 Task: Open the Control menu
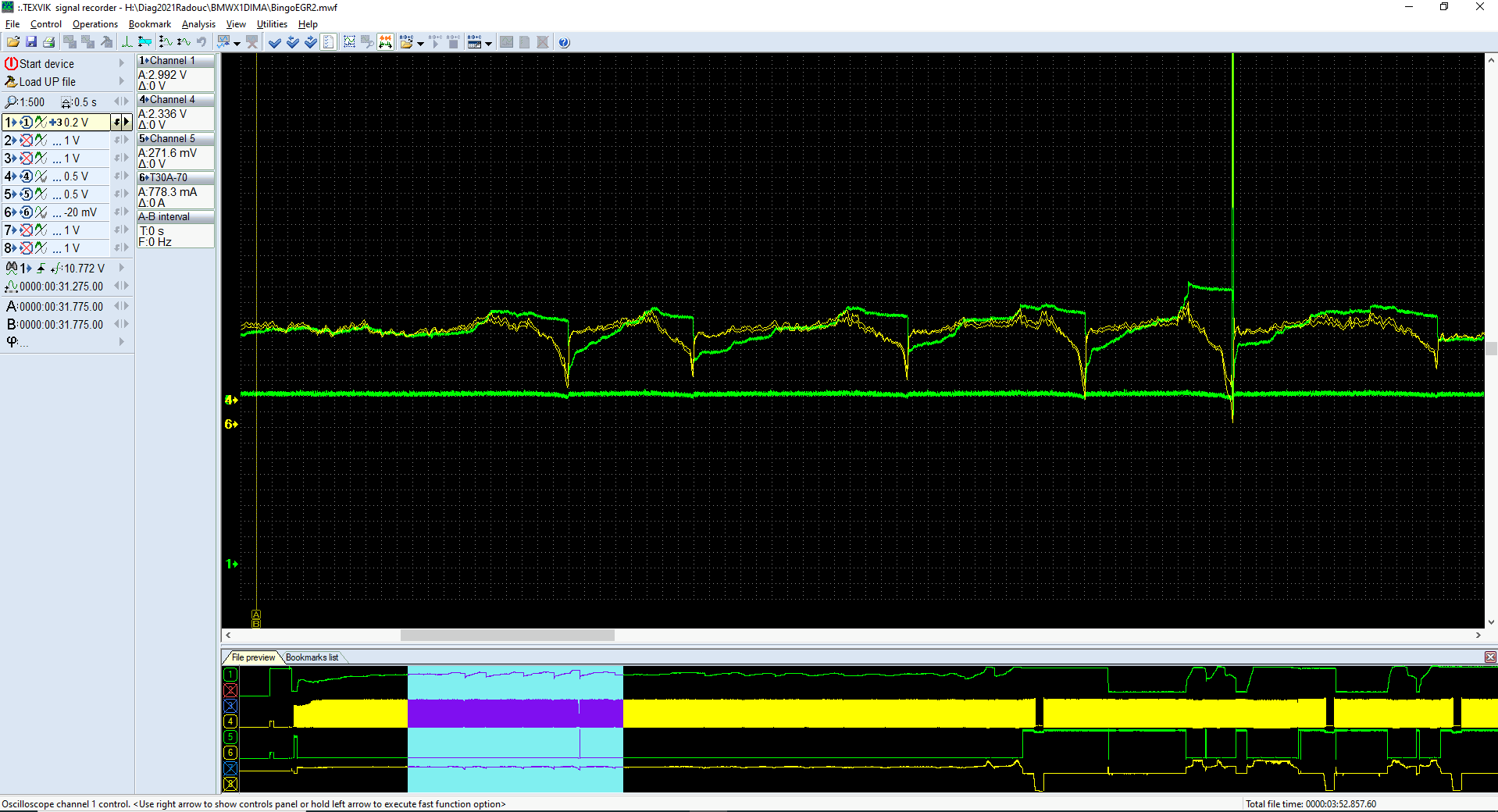click(x=46, y=24)
